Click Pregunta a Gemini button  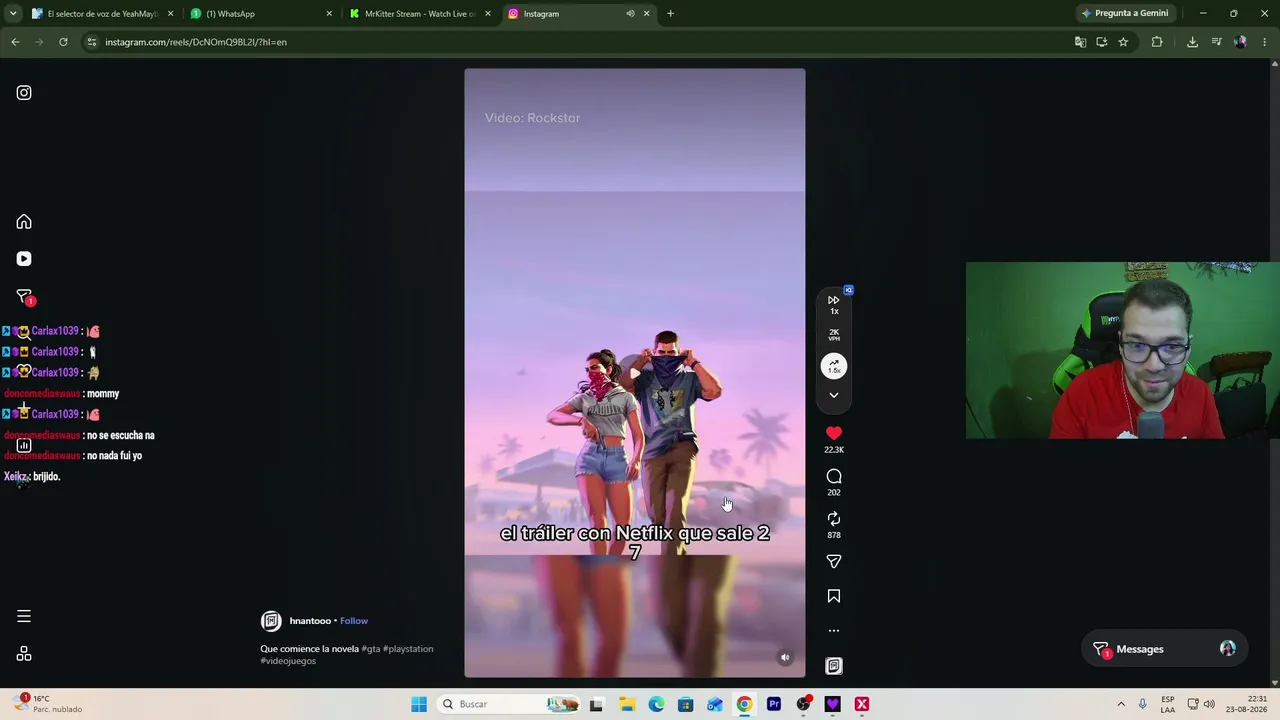click(x=1124, y=14)
